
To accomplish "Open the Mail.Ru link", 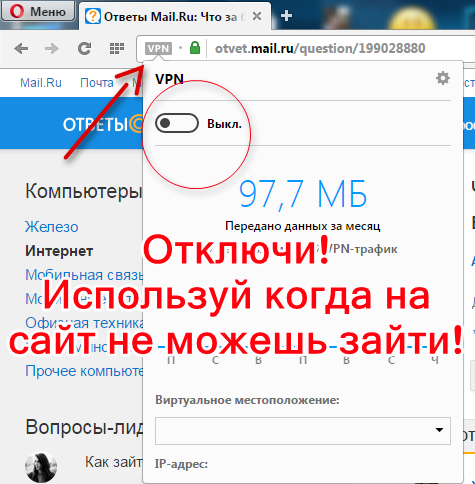I will (41, 83).
